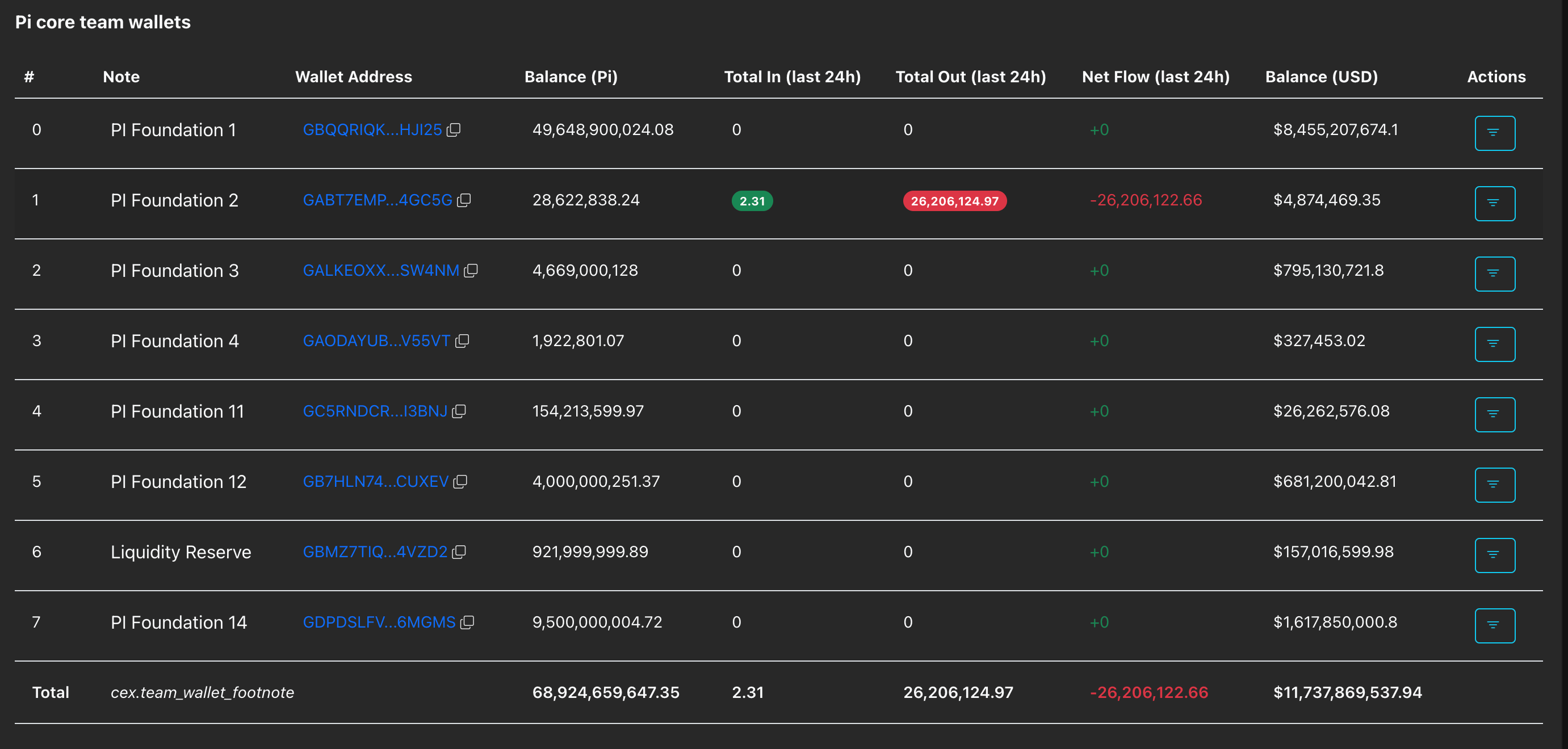This screenshot has width=1568, height=749.
Task: Open filter action for PI Foundation 1
Action: click(x=1494, y=133)
